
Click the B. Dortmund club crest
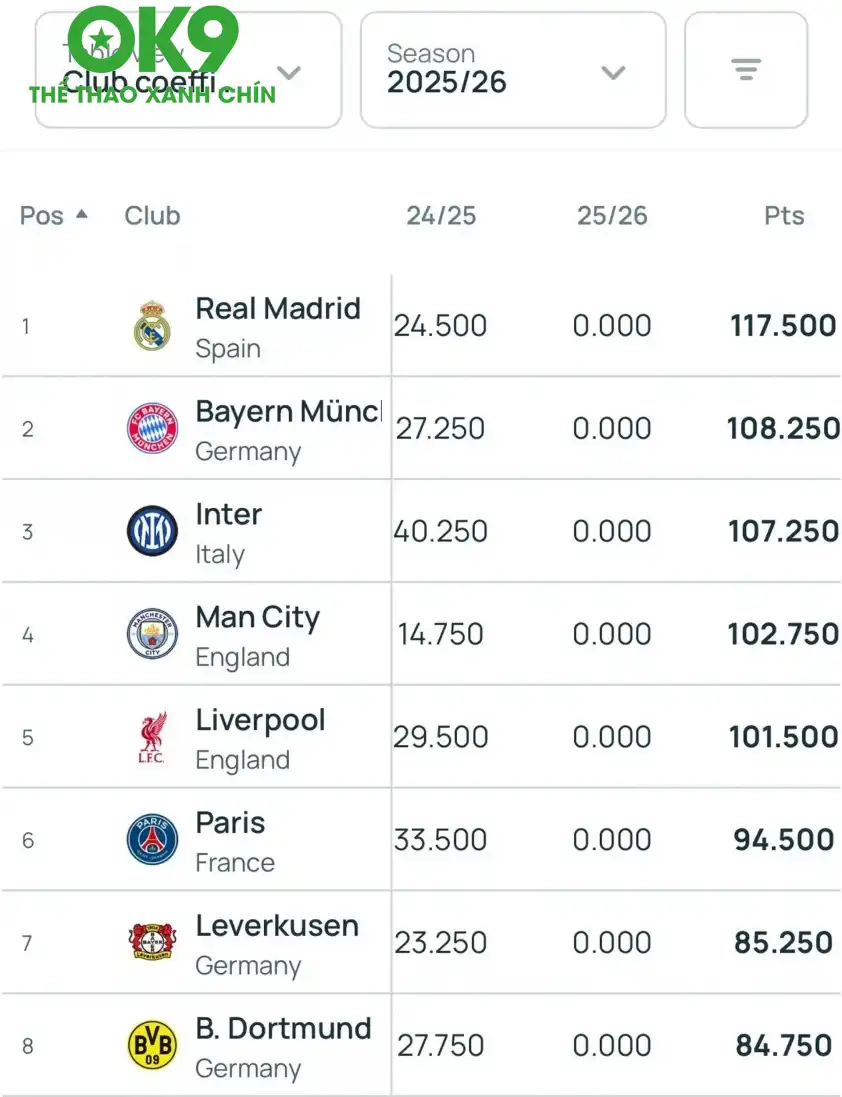click(152, 1044)
